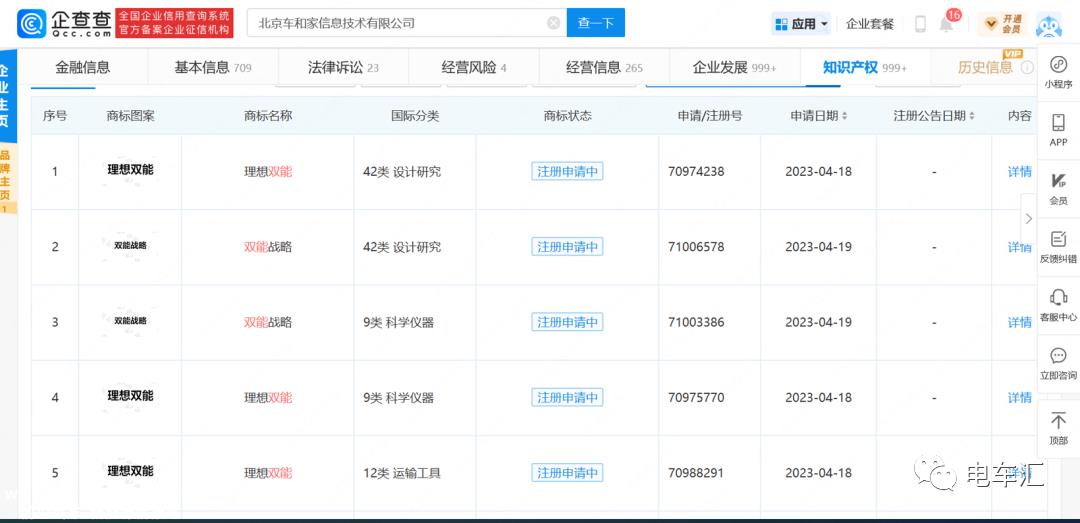The height and width of the screenshot is (523, 1080).
Task: Click 注册申请中 status in row 1
Action: point(567,172)
